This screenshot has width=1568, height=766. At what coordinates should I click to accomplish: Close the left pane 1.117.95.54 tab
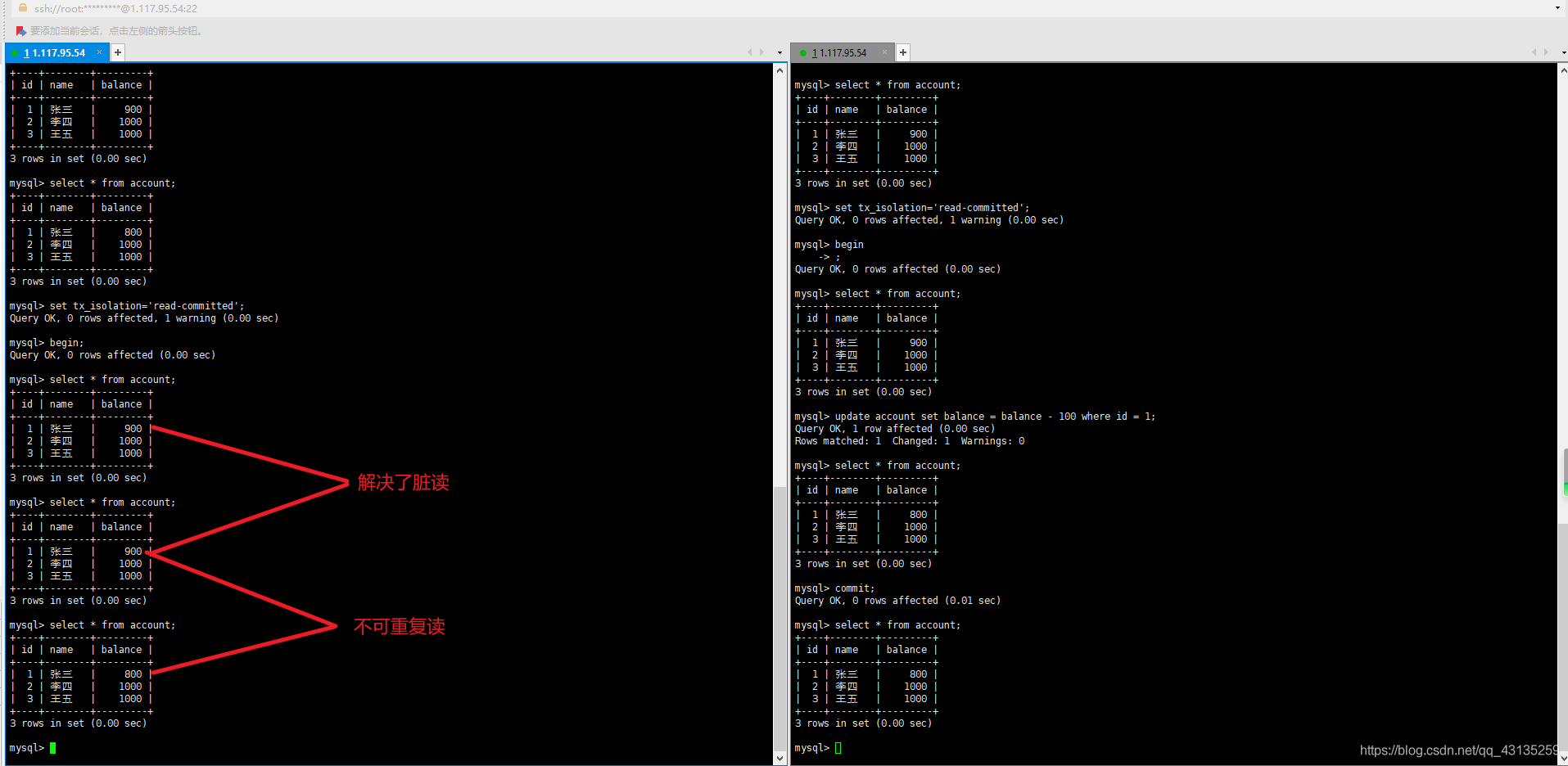[100, 52]
